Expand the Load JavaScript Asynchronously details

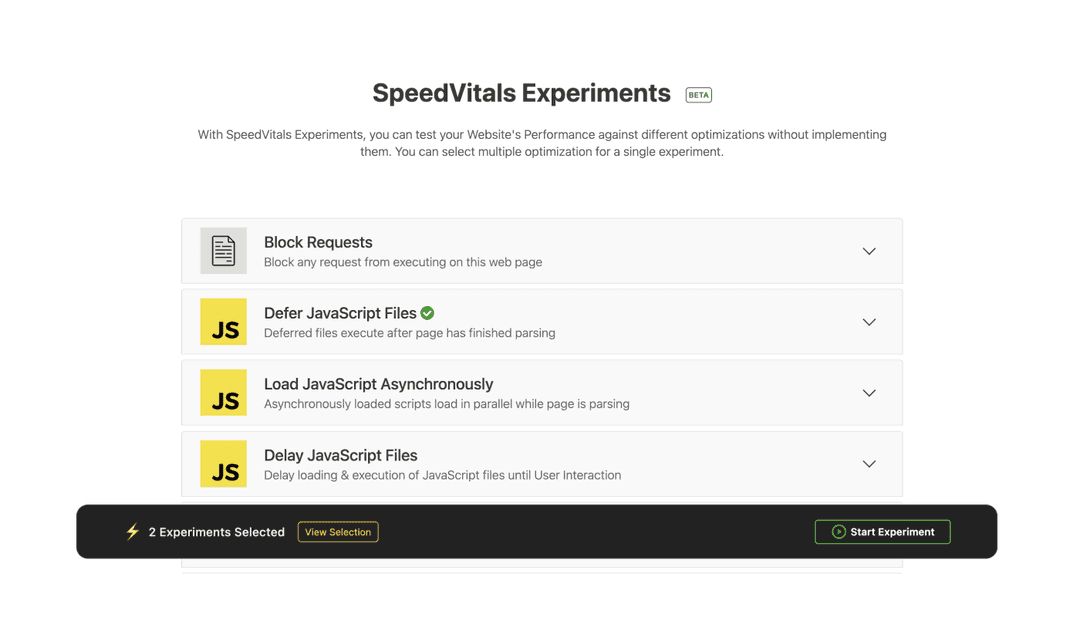coord(869,393)
